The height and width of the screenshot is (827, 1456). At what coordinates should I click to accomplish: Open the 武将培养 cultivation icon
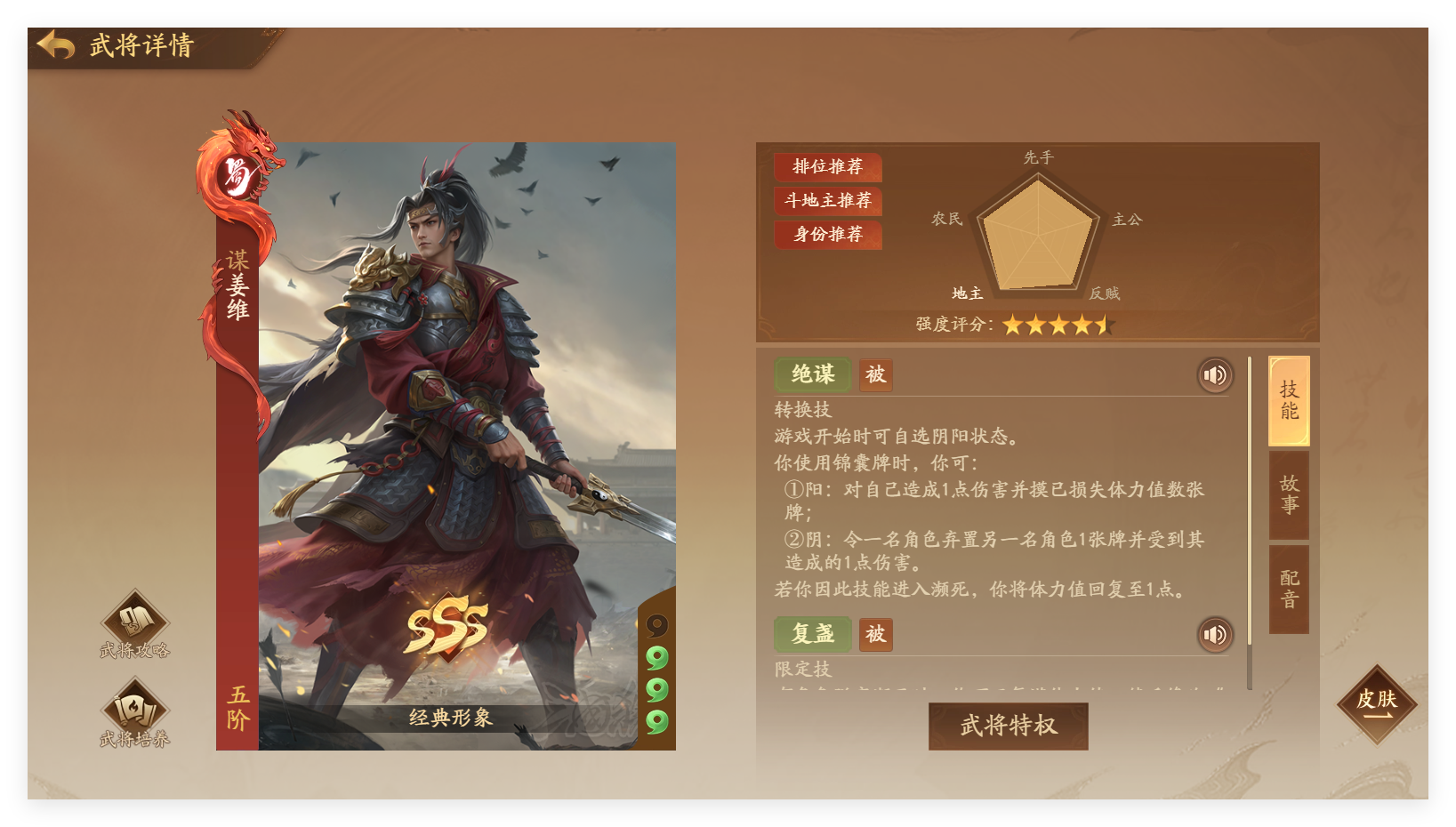(135, 712)
